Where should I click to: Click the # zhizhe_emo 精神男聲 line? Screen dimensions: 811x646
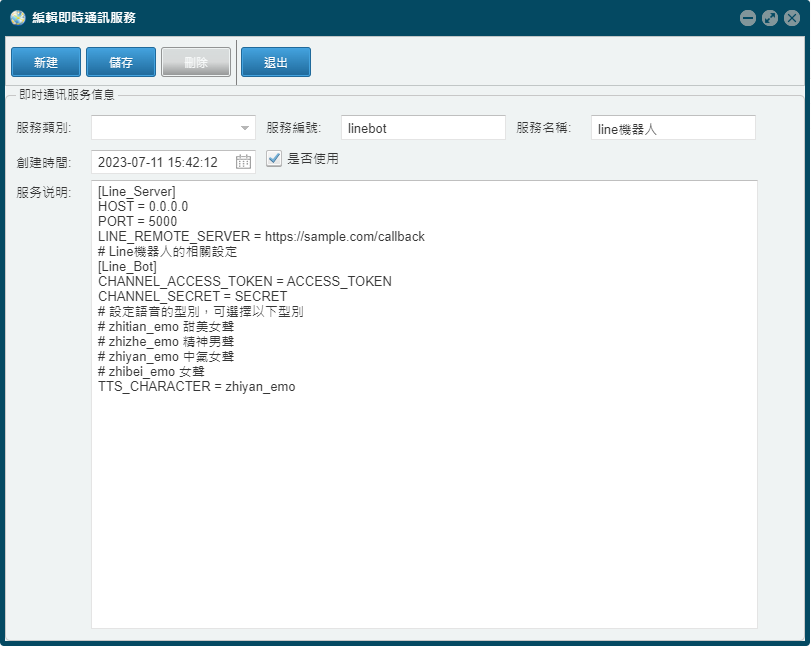point(166,341)
